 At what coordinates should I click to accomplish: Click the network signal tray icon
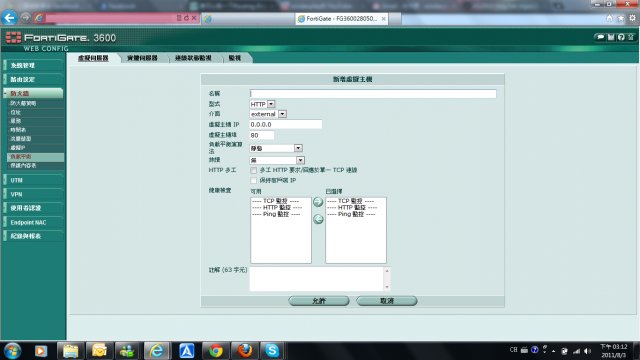click(576, 351)
